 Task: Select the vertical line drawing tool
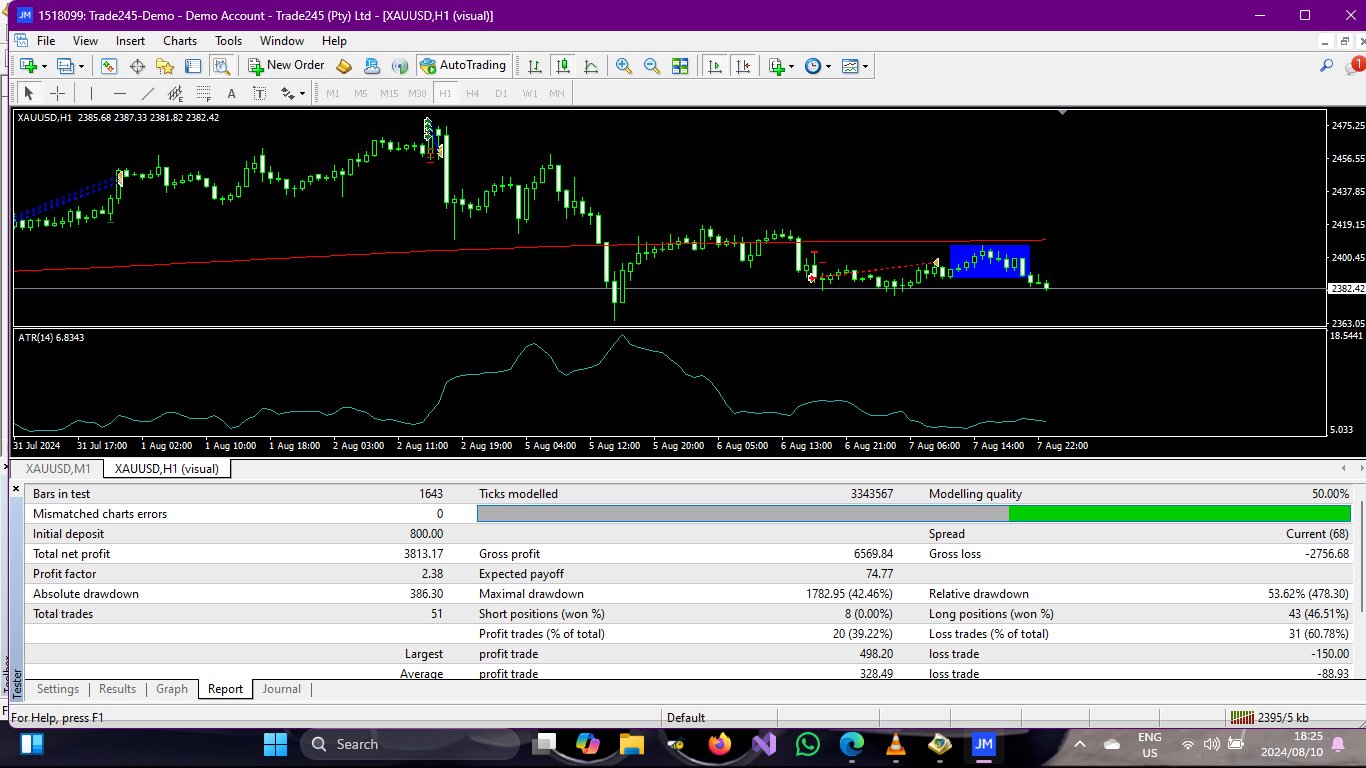click(91, 93)
